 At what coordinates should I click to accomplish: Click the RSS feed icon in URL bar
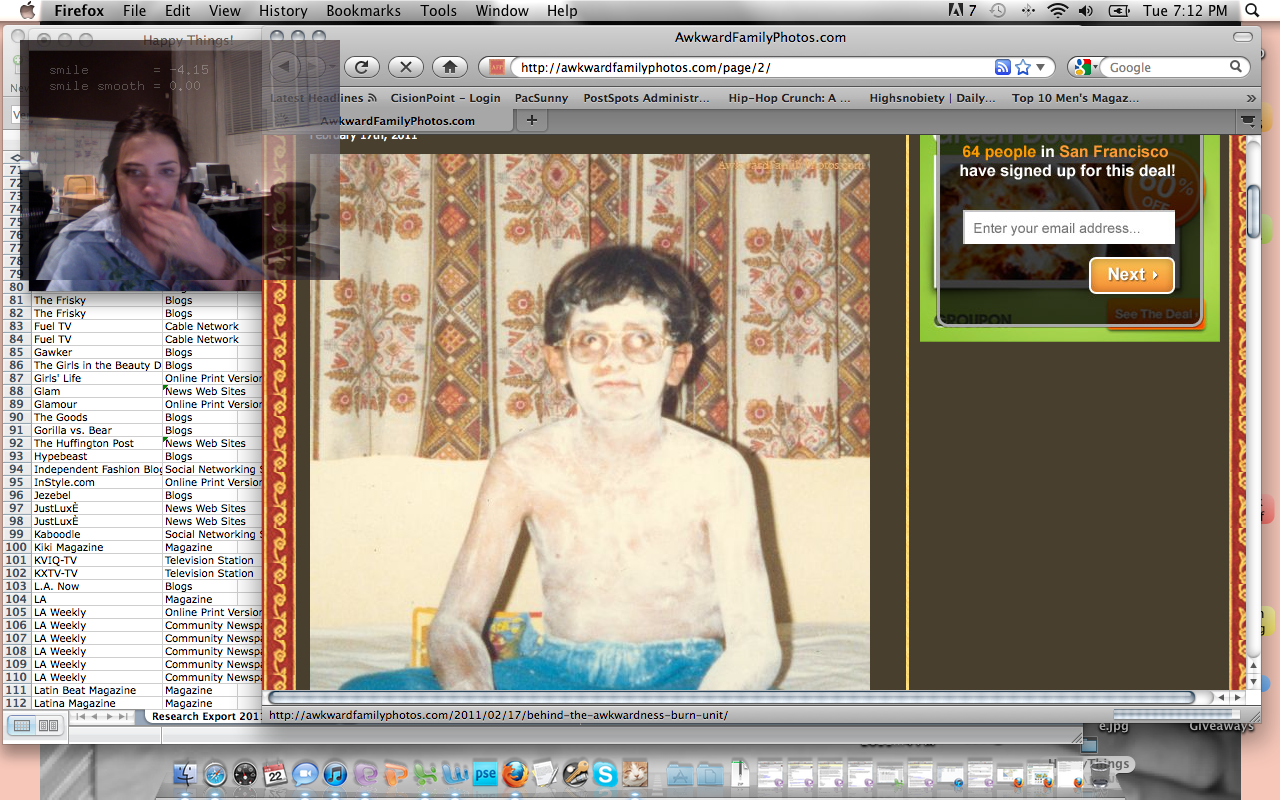(1003, 67)
